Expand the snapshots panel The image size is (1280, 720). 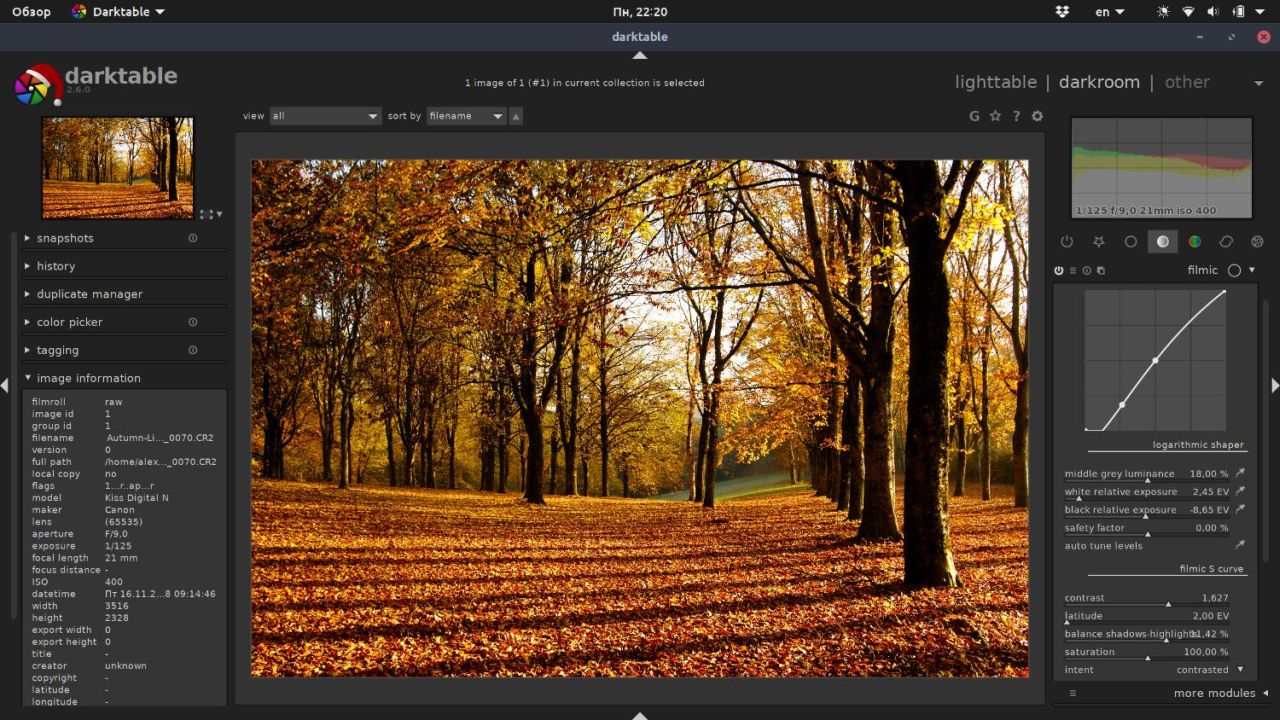click(65, 238)
